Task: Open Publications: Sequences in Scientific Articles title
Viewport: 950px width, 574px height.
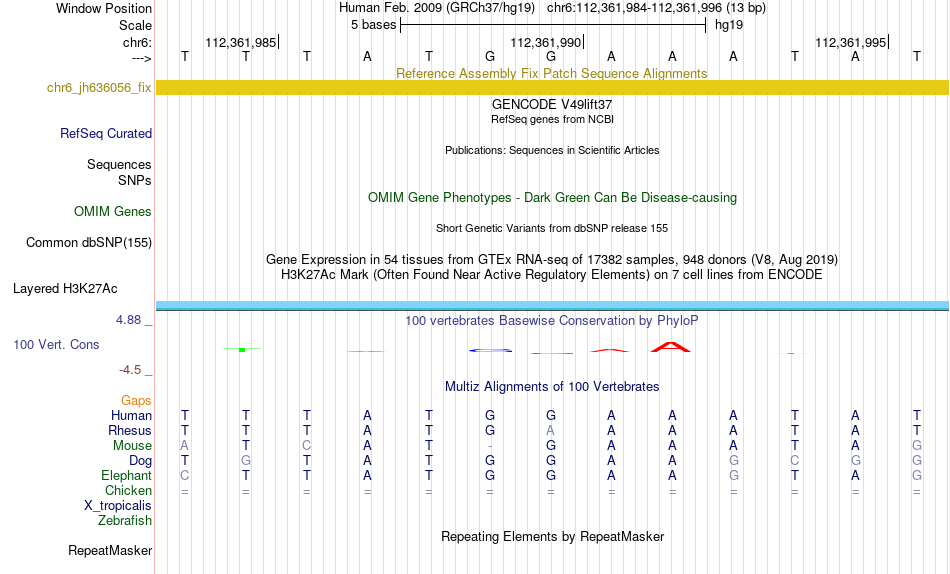Action: tap(552, 150)
